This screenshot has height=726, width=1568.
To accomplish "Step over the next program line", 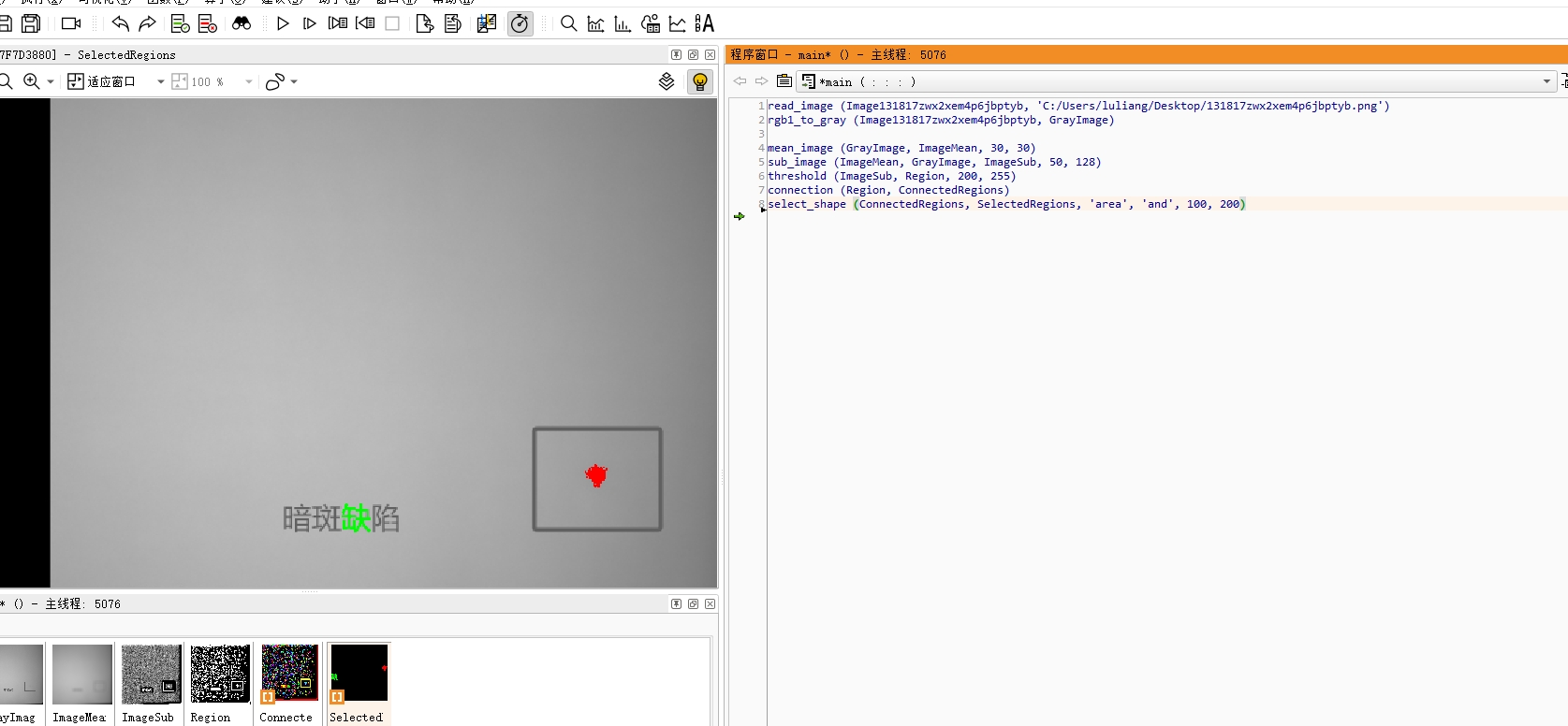I will (x=310, y=23).
